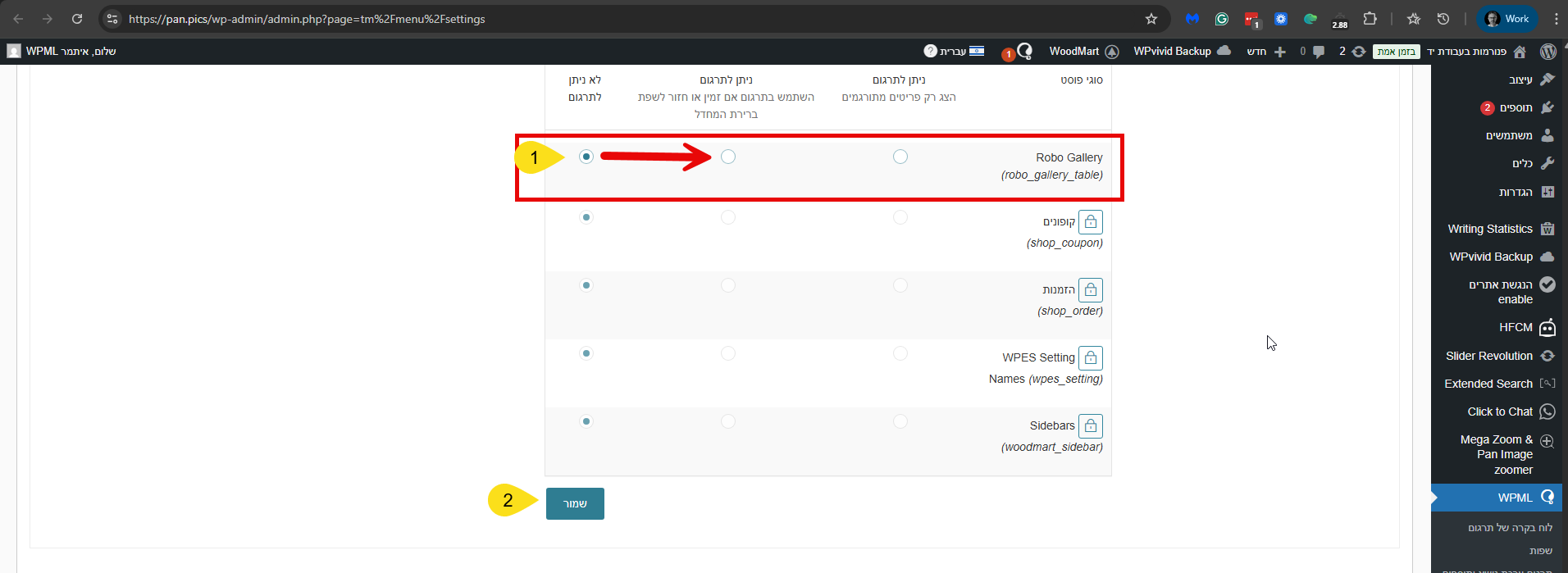Screen dimensions: 1568x573
Task: Select 'show only translated' radio for Sidebars
Action: click(900, 421)
